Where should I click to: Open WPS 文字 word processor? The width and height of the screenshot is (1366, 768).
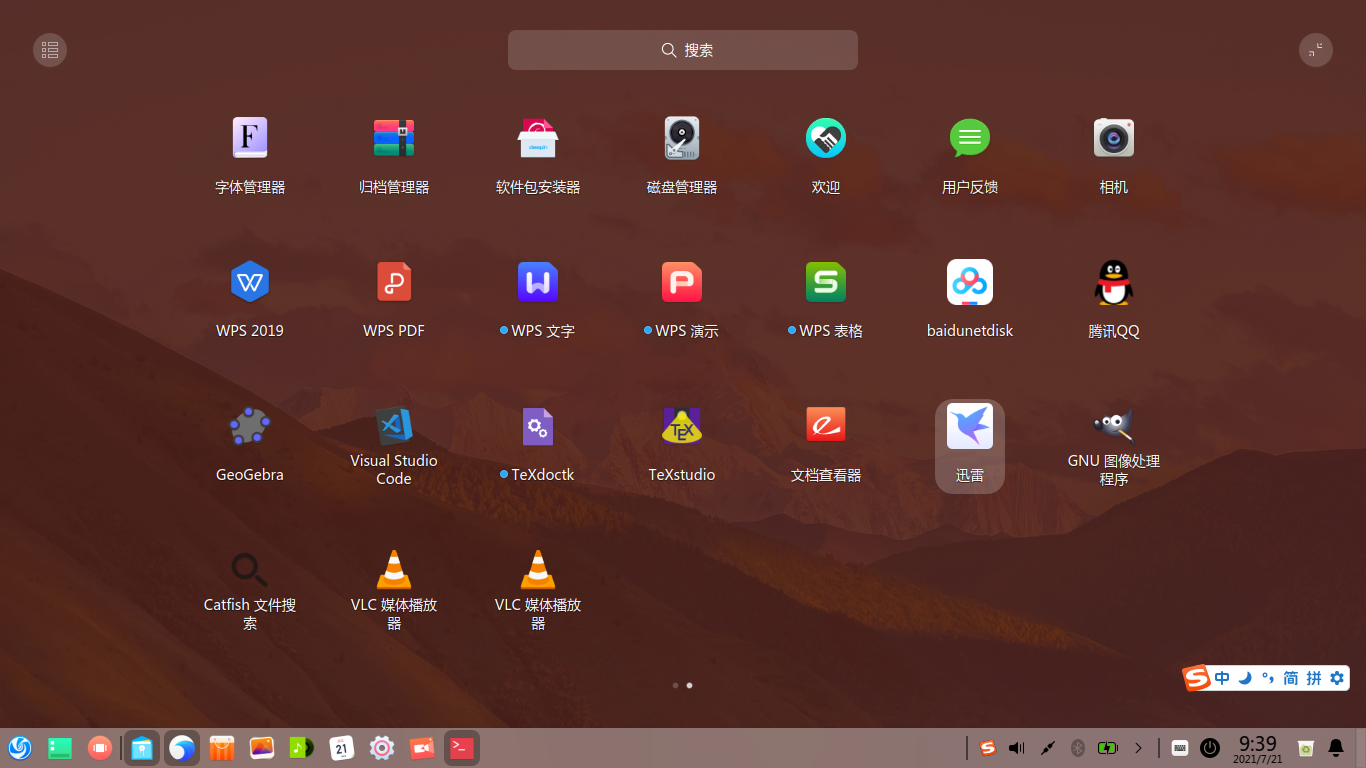[x=538, y=282]
